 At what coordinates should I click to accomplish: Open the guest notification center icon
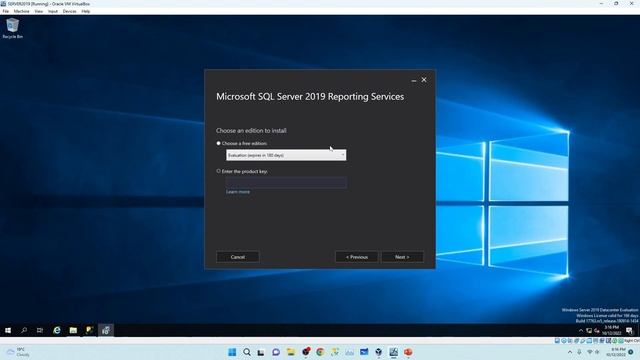click(629, 331)
